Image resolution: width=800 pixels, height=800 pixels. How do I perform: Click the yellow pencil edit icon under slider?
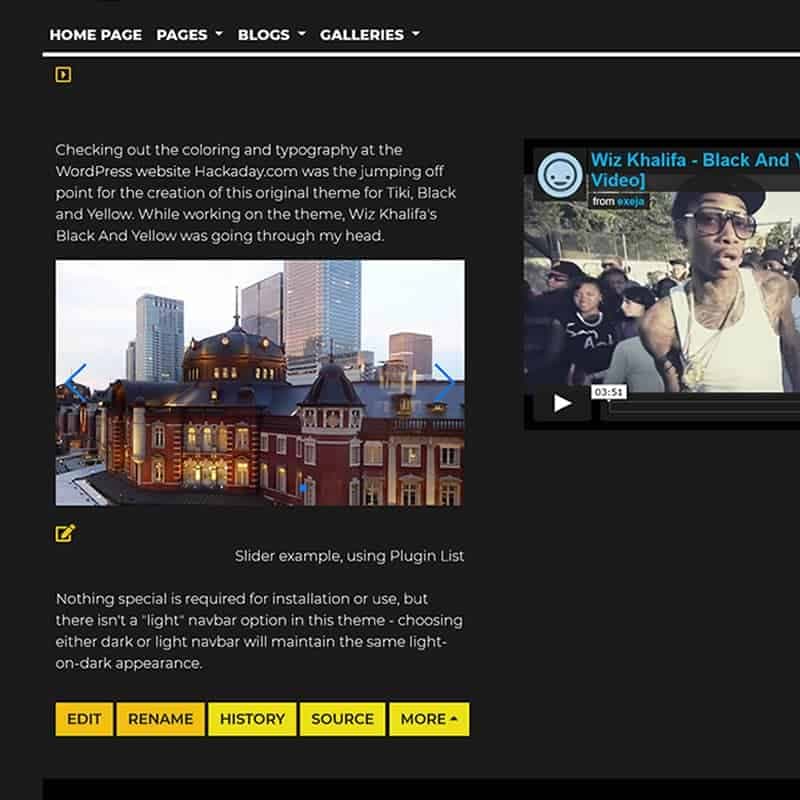(x=65, y=533)
